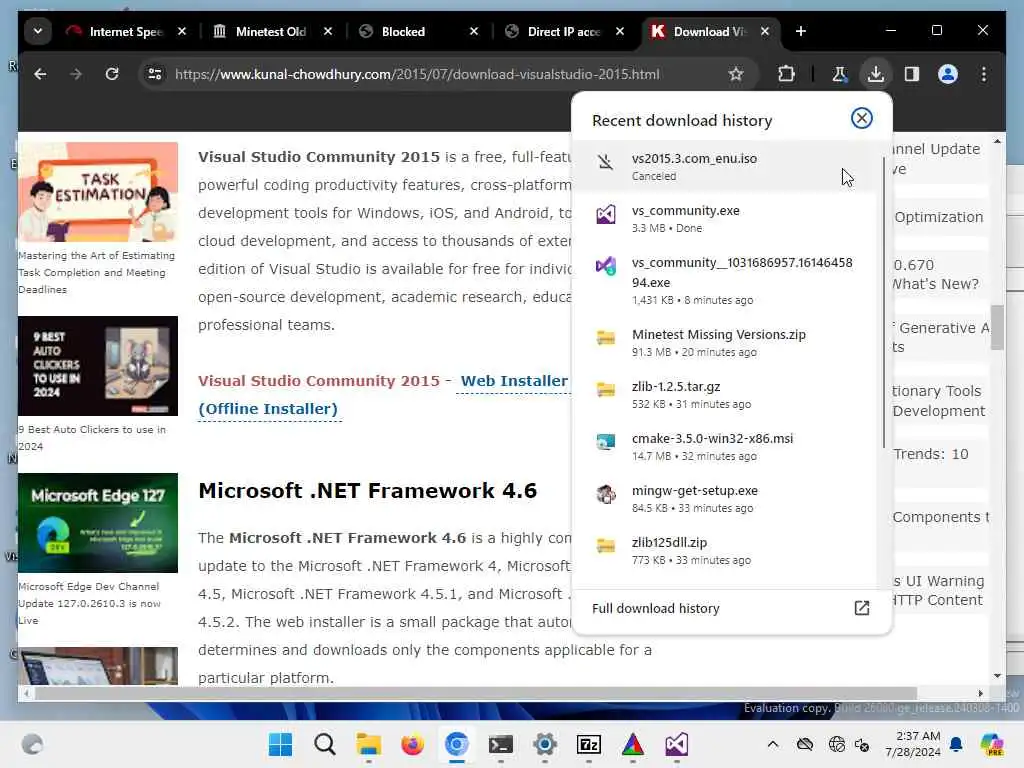
Task: Open vs_community.exe download entry
Action: [726, 219]
